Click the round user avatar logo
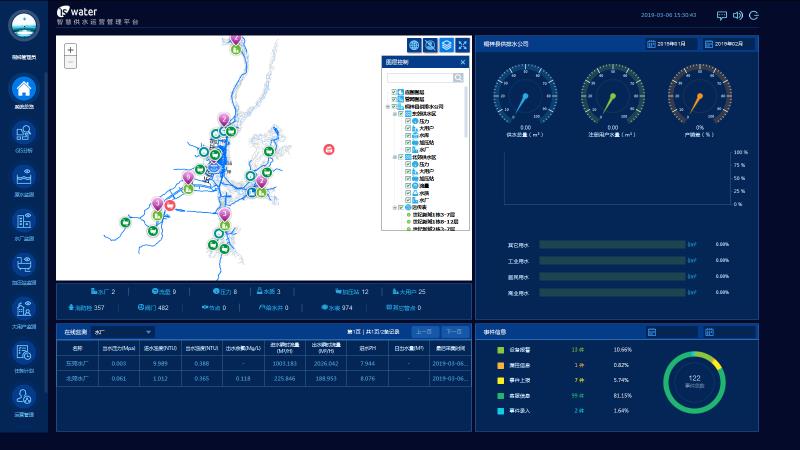800x450 pixels. tap(23, 26)
